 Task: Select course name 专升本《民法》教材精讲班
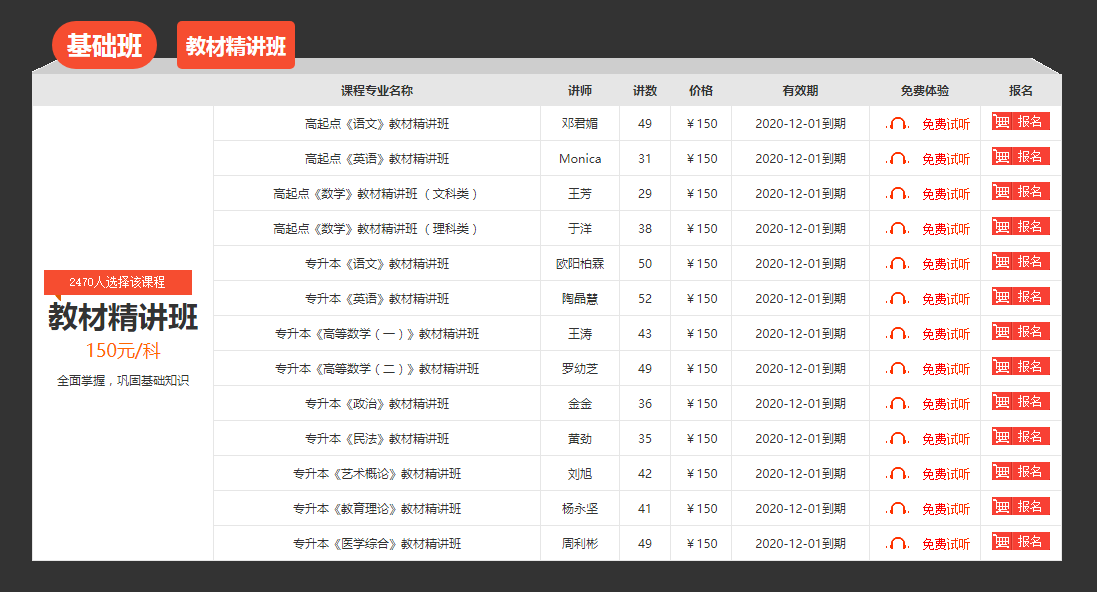click(377, 439)
